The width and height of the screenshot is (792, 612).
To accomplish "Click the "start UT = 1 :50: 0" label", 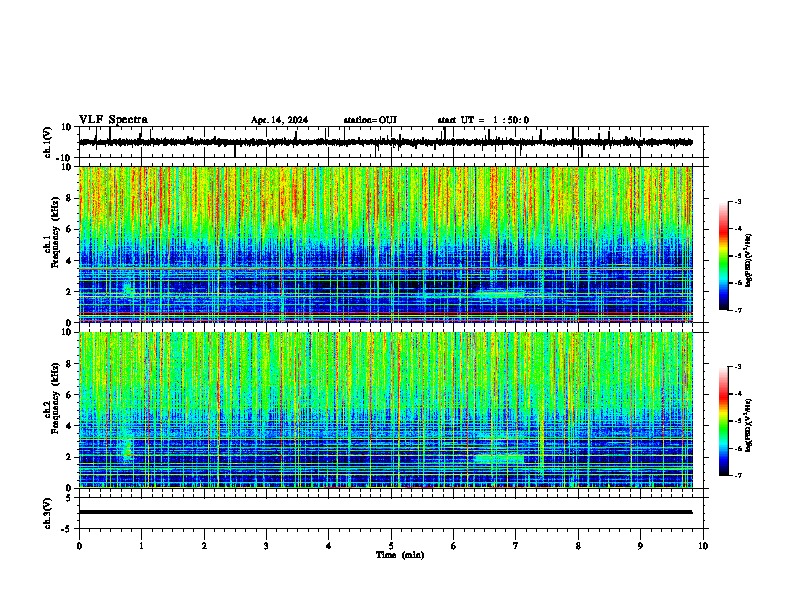I will pos(483,120).
